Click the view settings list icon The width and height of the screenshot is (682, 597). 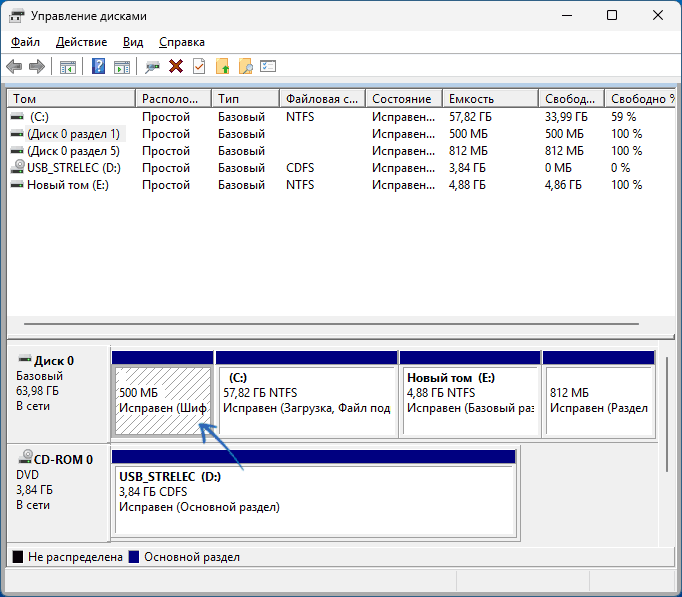pos(268,66)
